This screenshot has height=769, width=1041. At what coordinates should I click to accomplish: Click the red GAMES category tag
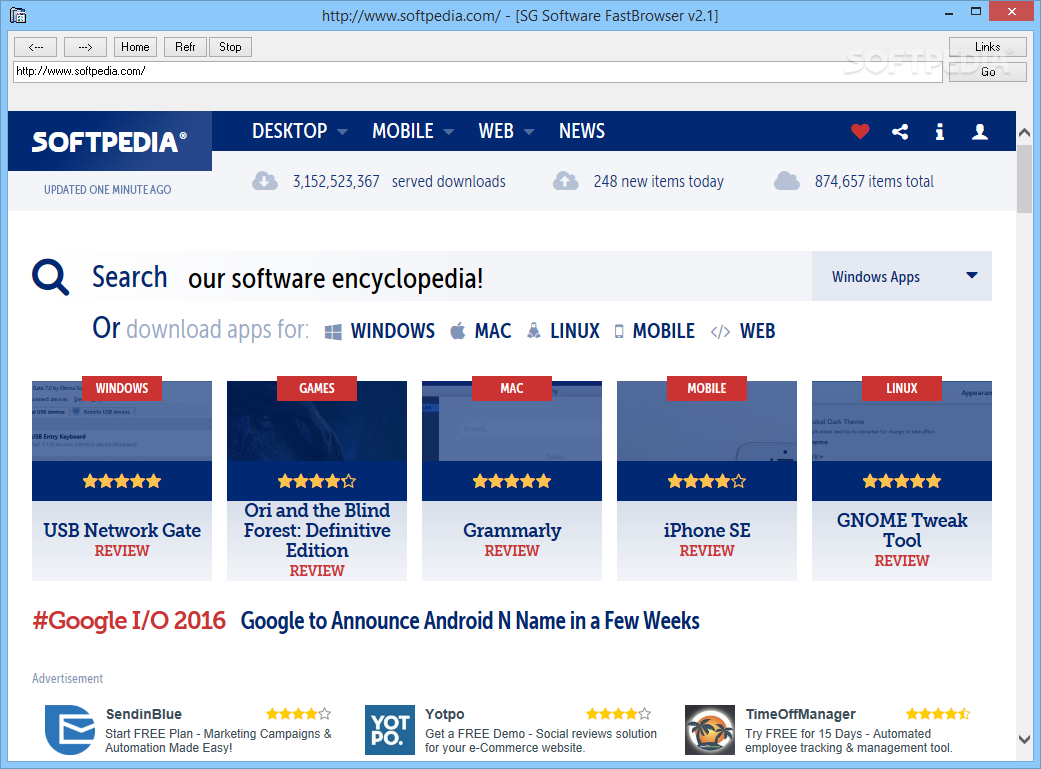tap(317, 388)
